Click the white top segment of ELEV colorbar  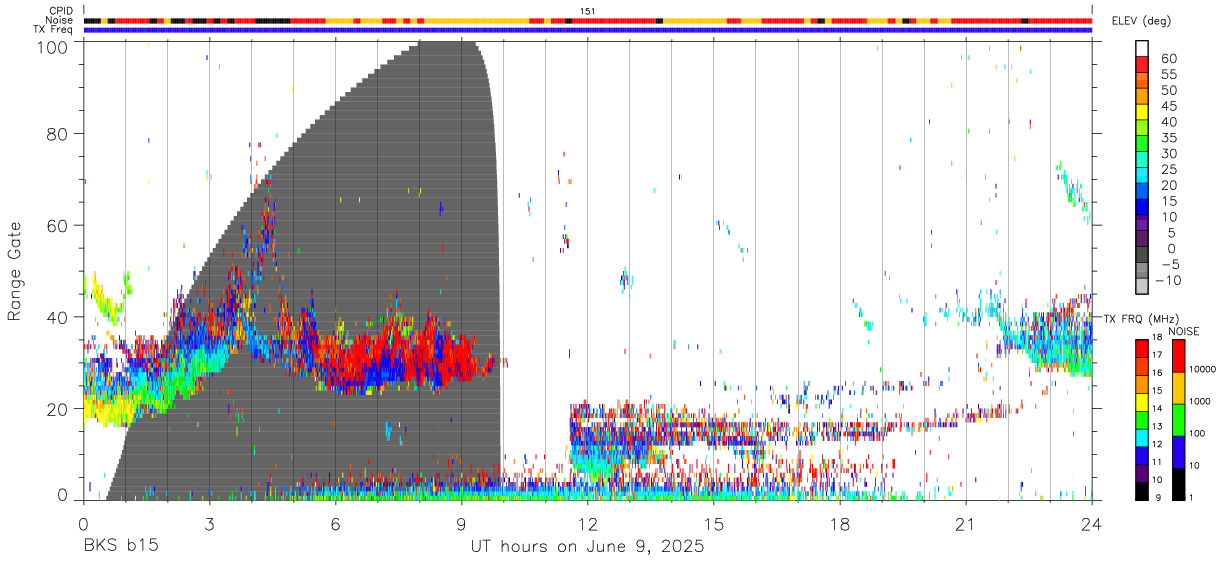click(x=1142, y=48)
